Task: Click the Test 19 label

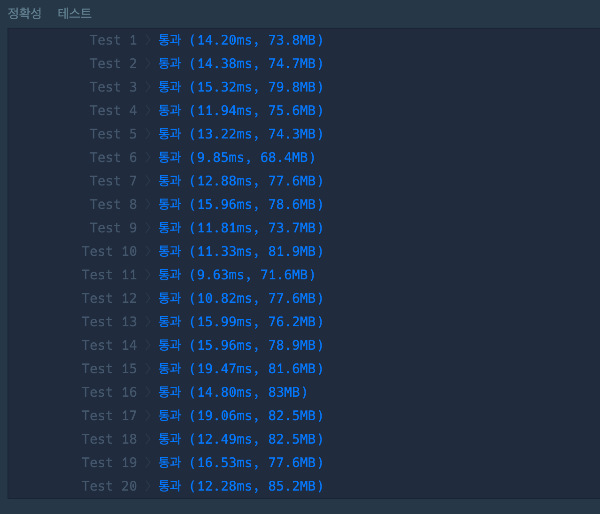Action: [109, 463]
